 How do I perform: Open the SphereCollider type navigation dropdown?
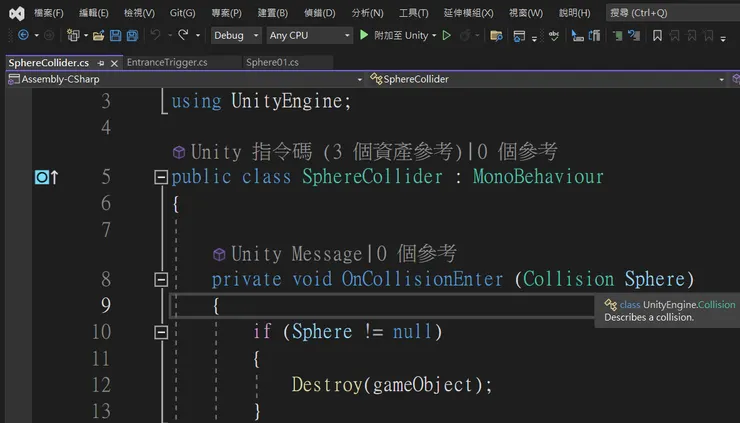(547, 79)
